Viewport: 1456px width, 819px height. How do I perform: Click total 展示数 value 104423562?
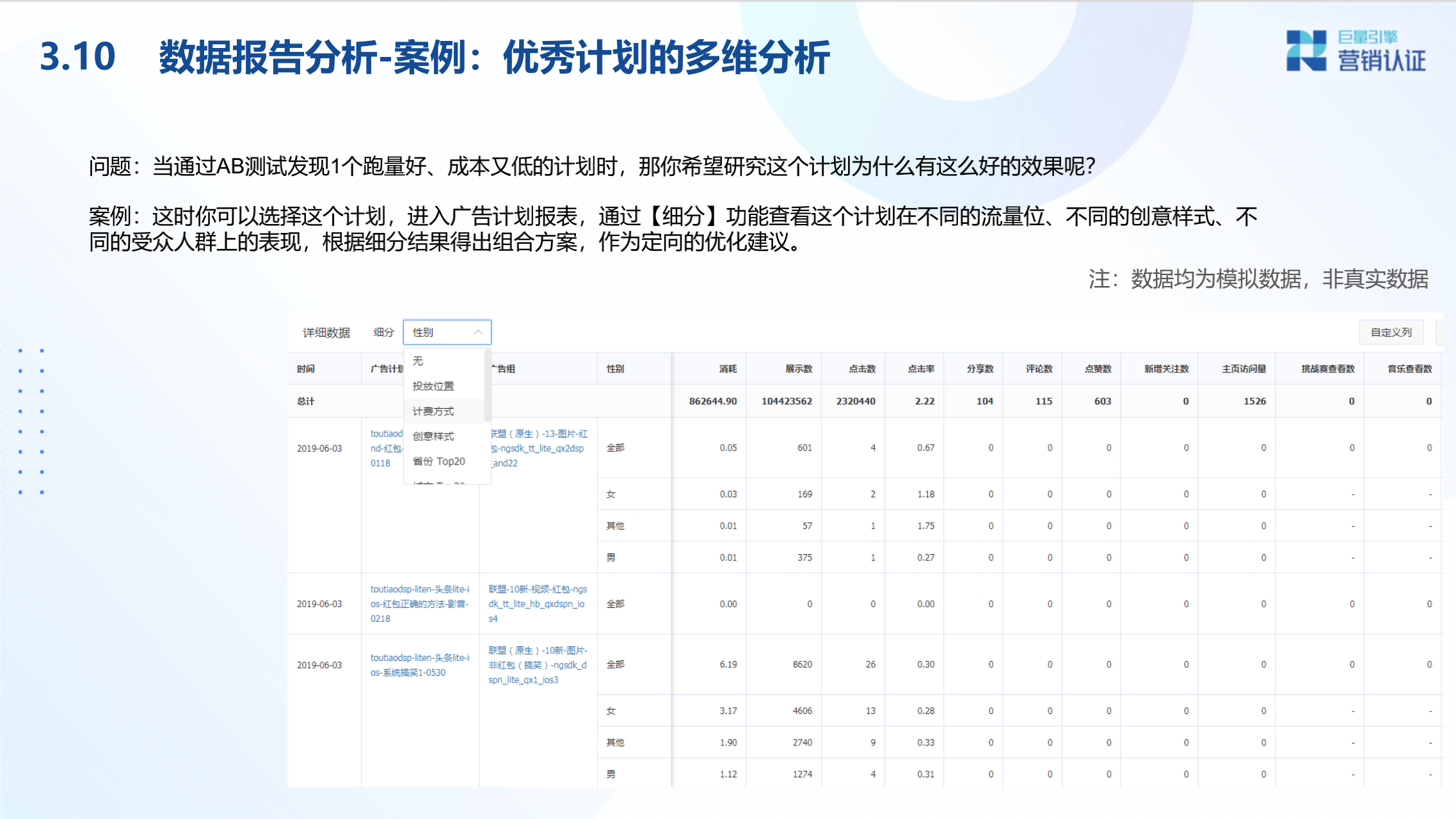(787, 401)
